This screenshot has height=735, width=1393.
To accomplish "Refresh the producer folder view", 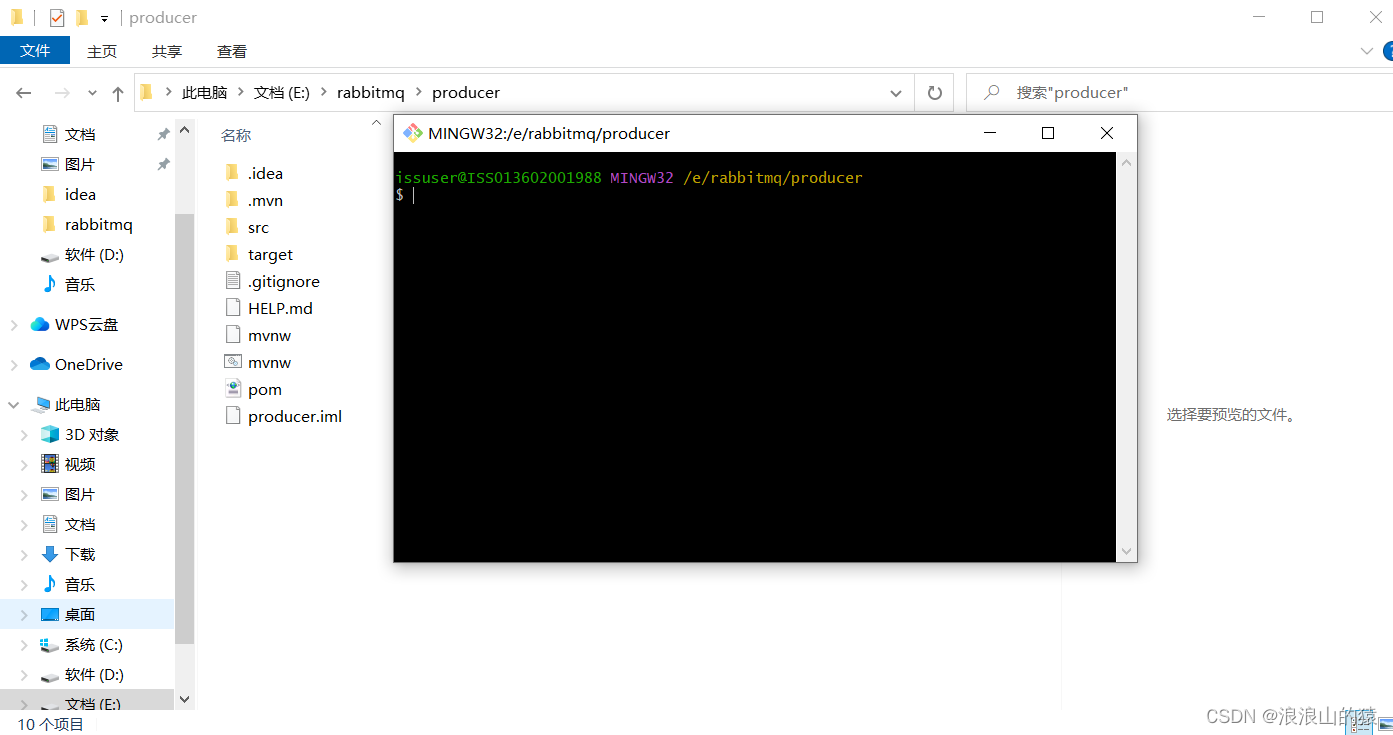I will tap(935, 93).
